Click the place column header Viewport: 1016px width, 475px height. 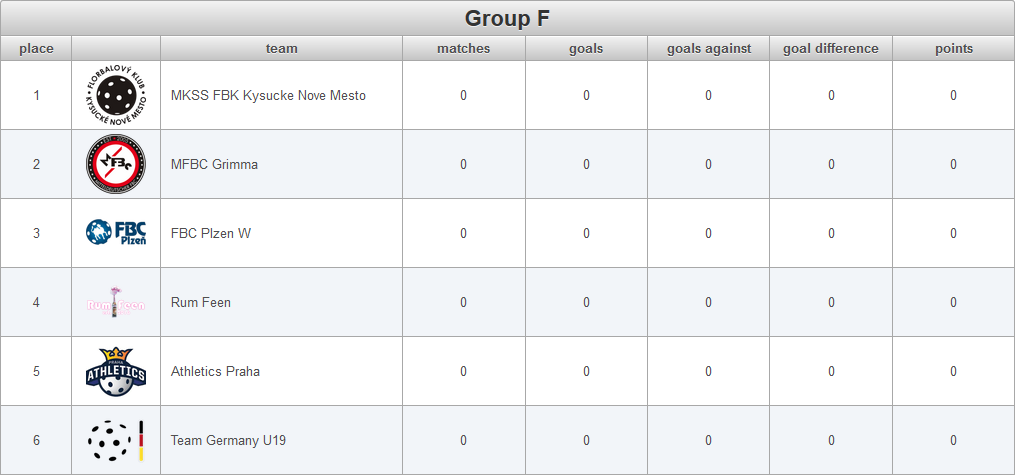[x=36, y=49]
